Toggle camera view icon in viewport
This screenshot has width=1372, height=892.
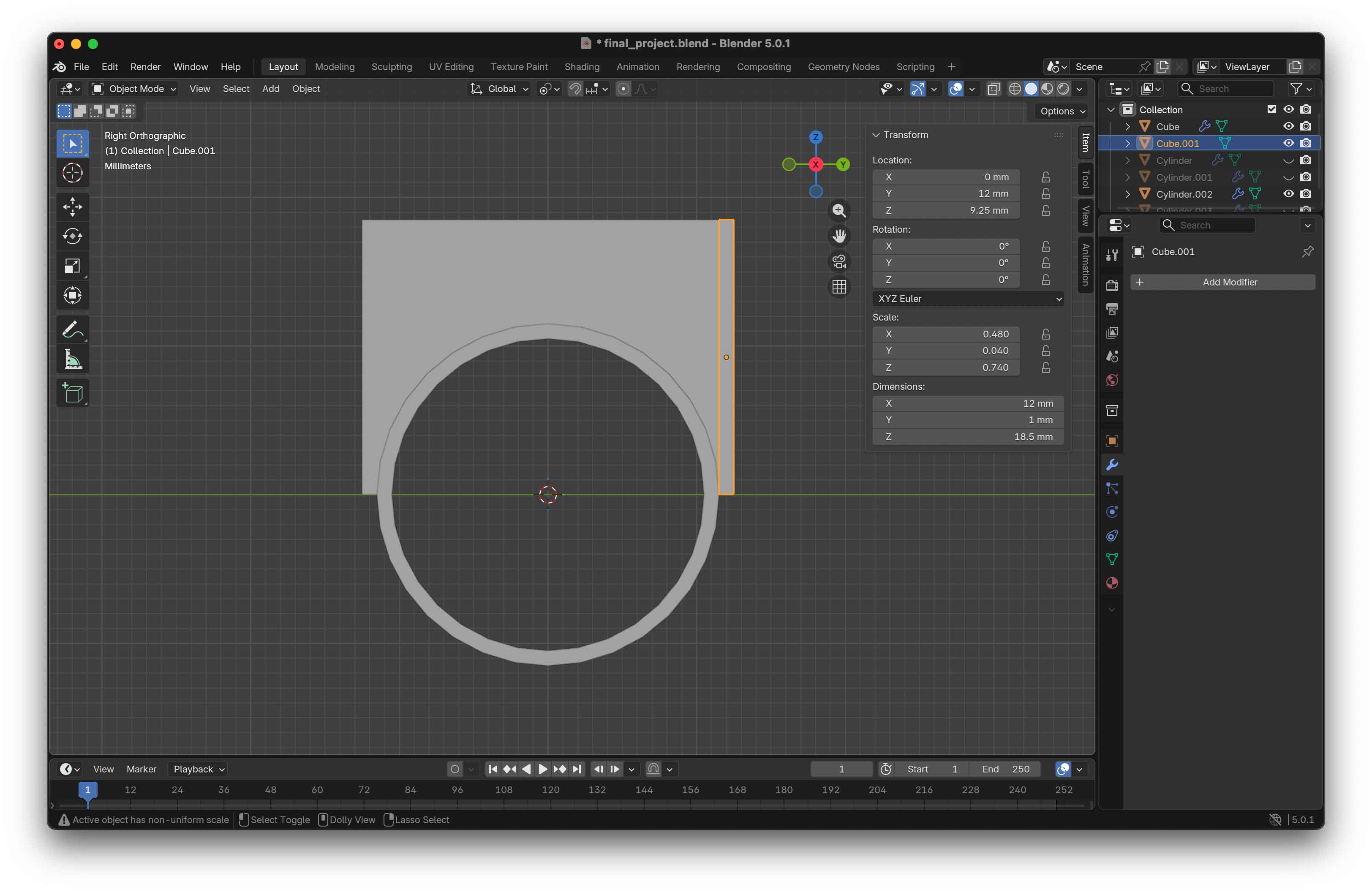pos(839,261)
